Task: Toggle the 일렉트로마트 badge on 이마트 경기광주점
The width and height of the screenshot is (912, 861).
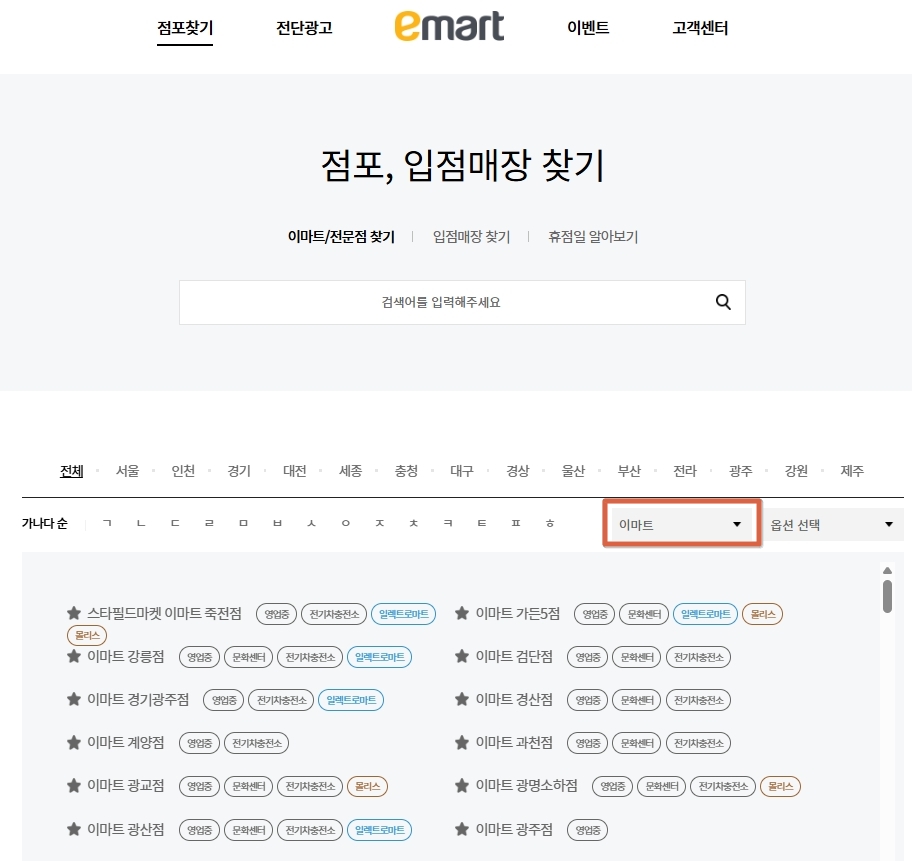Action: tap(351, 700)
